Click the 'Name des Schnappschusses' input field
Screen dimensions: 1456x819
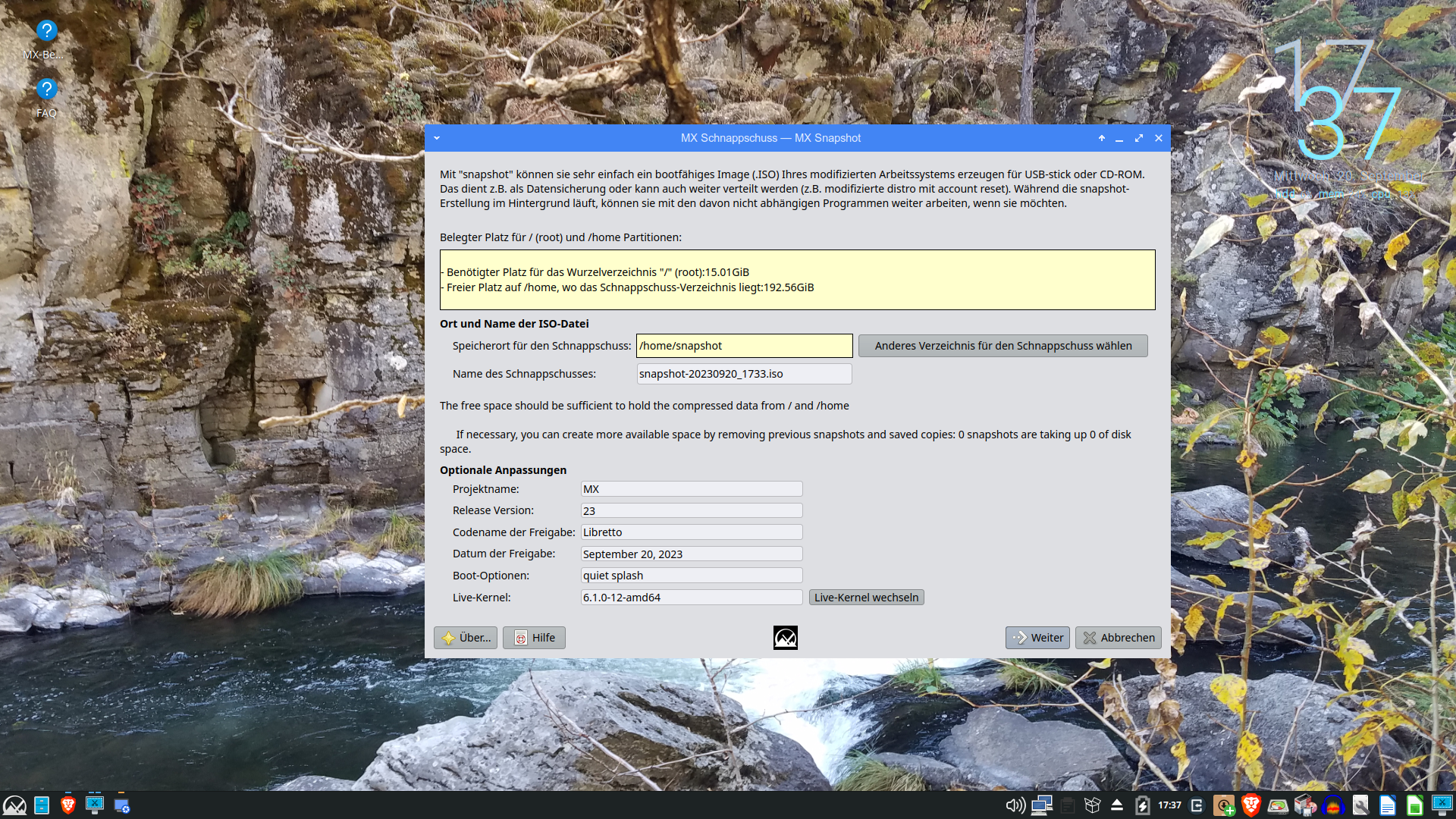744,374
